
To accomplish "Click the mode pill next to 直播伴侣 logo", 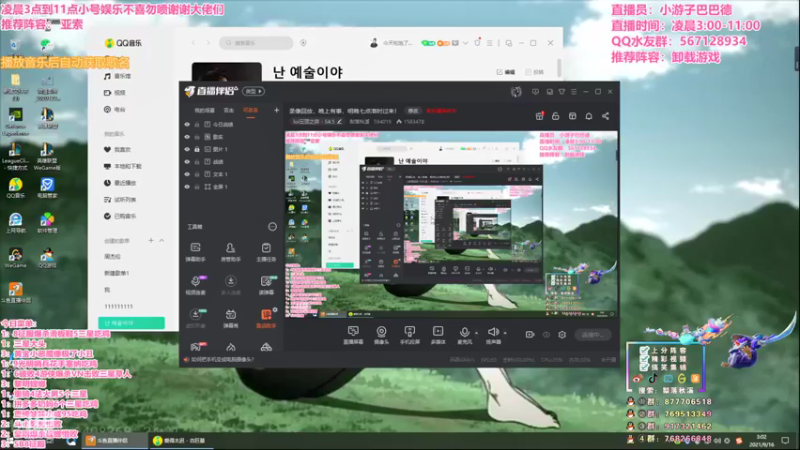I will point(254,91).
